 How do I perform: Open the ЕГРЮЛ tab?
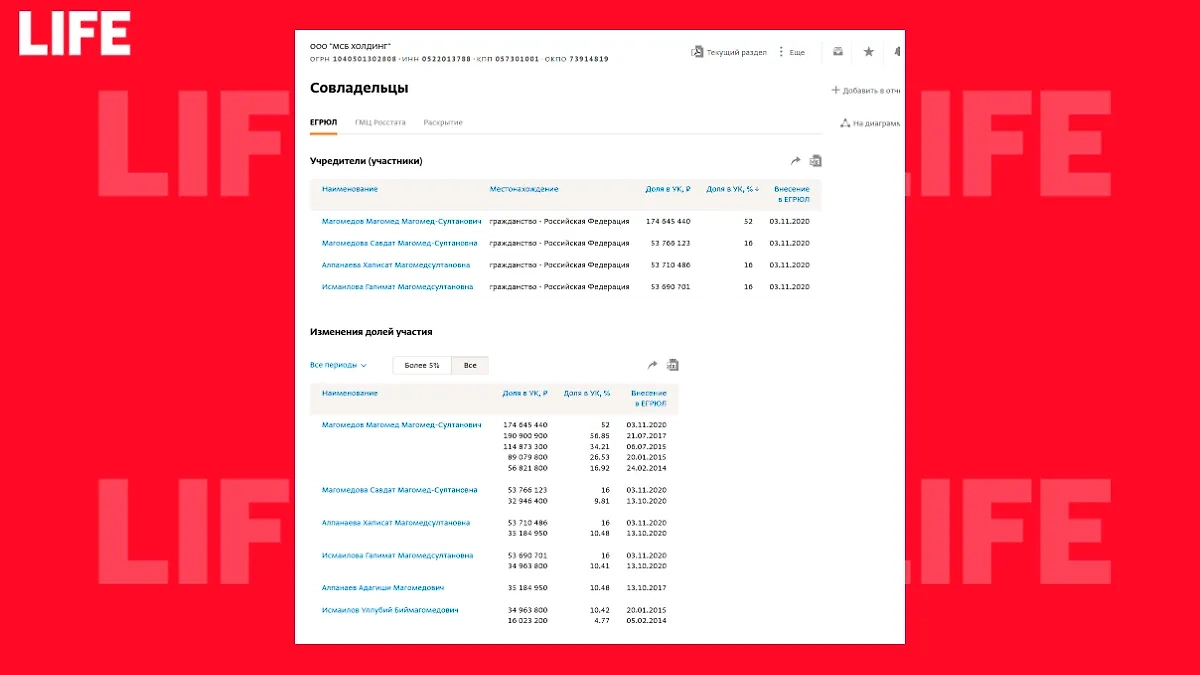pyautogui.click(x=323, y=122)
